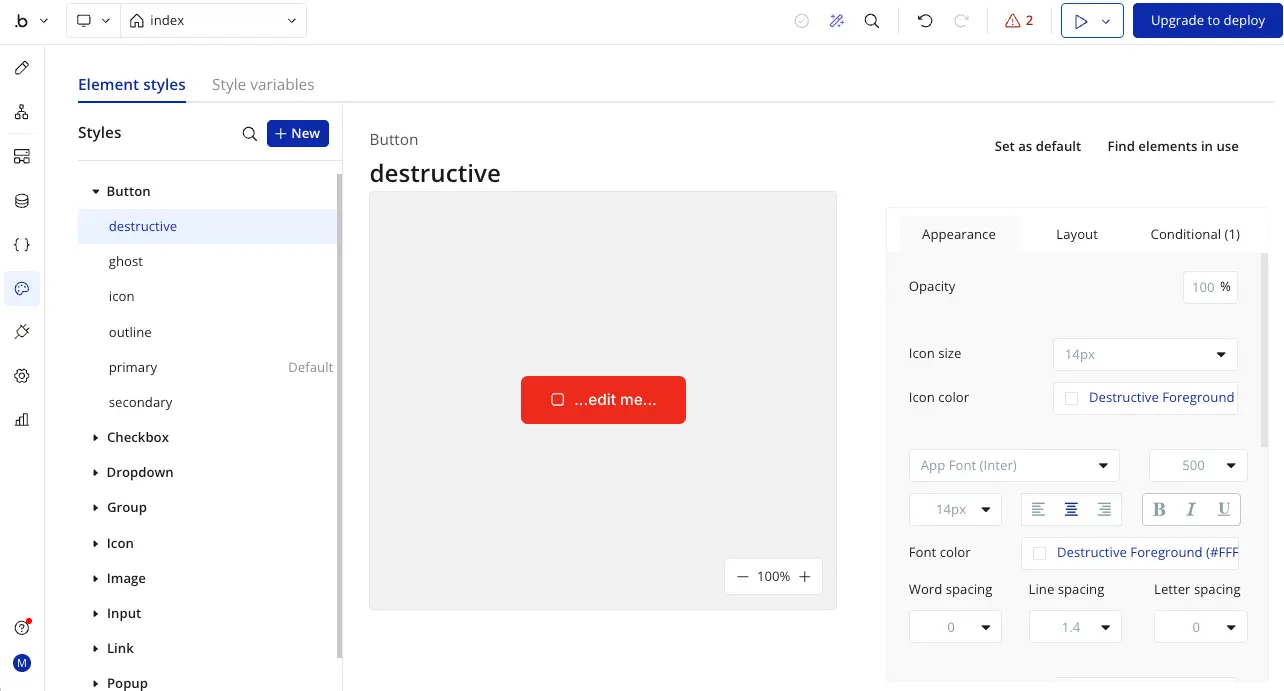Open the Workflow editor icon
This screenshot has height=691, width=1284.
pos(22,112)
